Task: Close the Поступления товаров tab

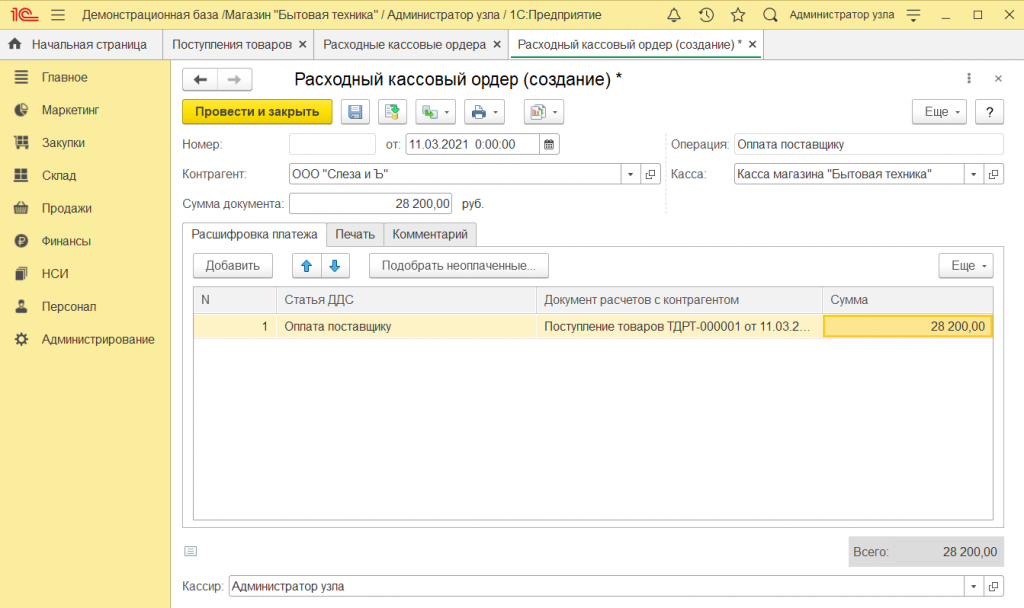Action: click(x=302, y=45)
